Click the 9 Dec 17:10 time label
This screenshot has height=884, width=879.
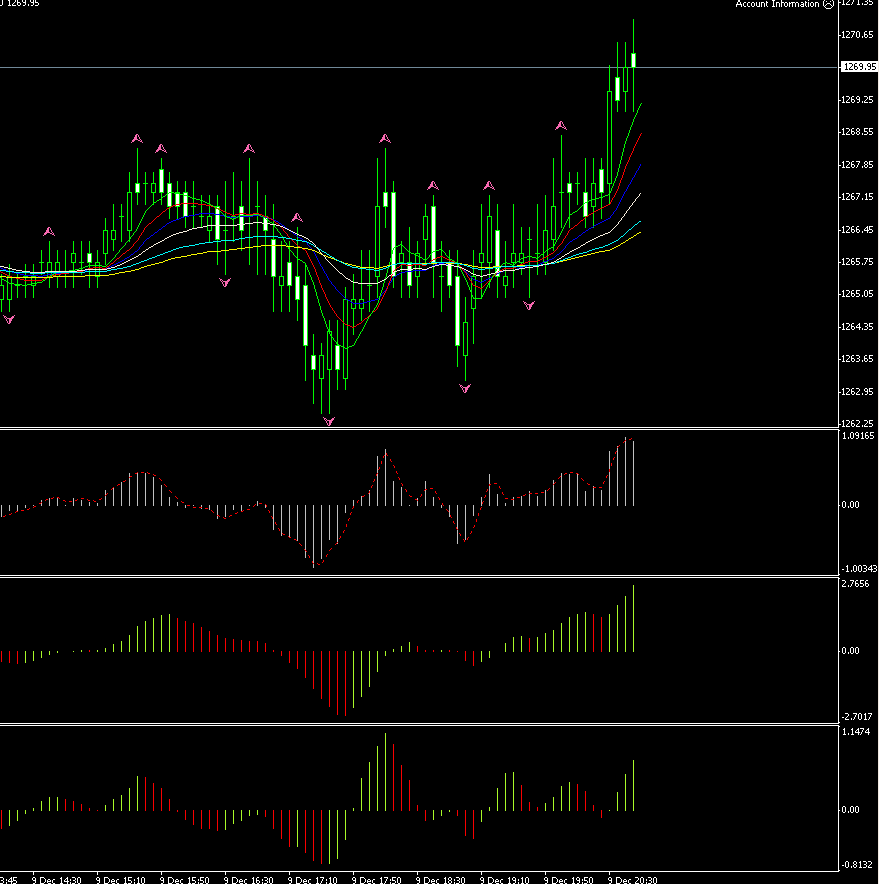[x=313, y=879]
